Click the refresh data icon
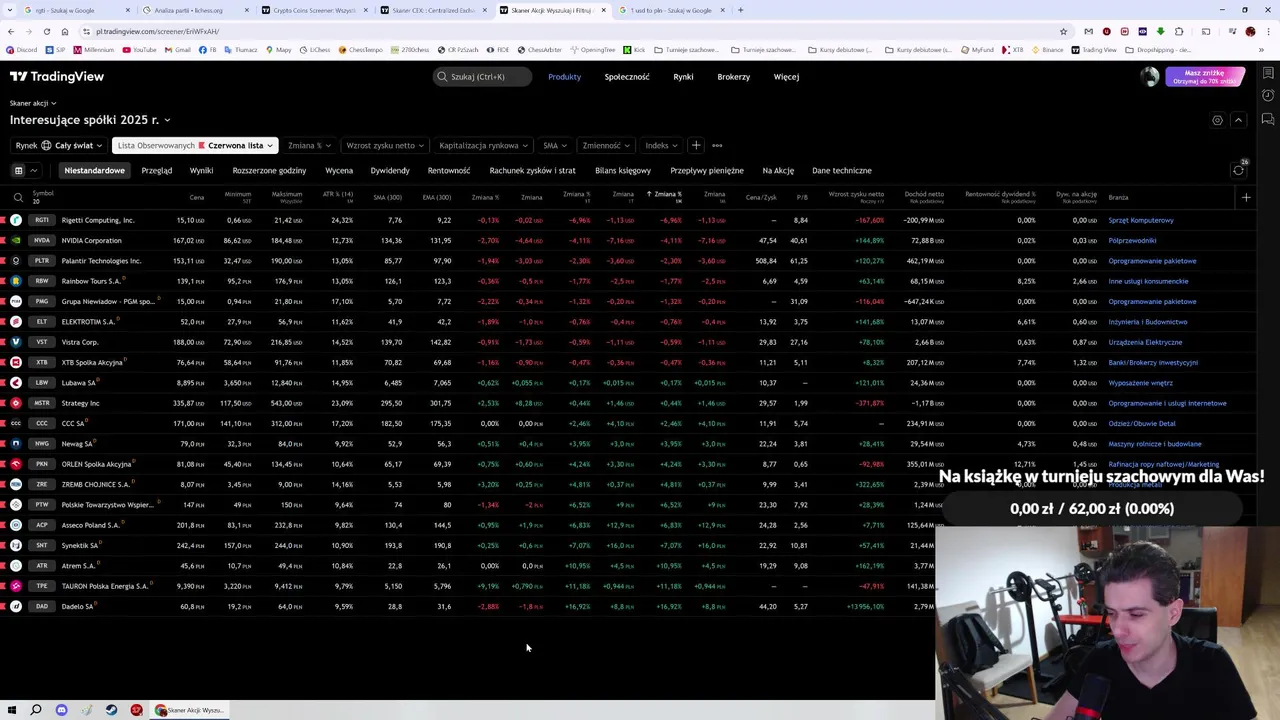The height and width of the screenshot is (720, 1280). (1238, 170)
